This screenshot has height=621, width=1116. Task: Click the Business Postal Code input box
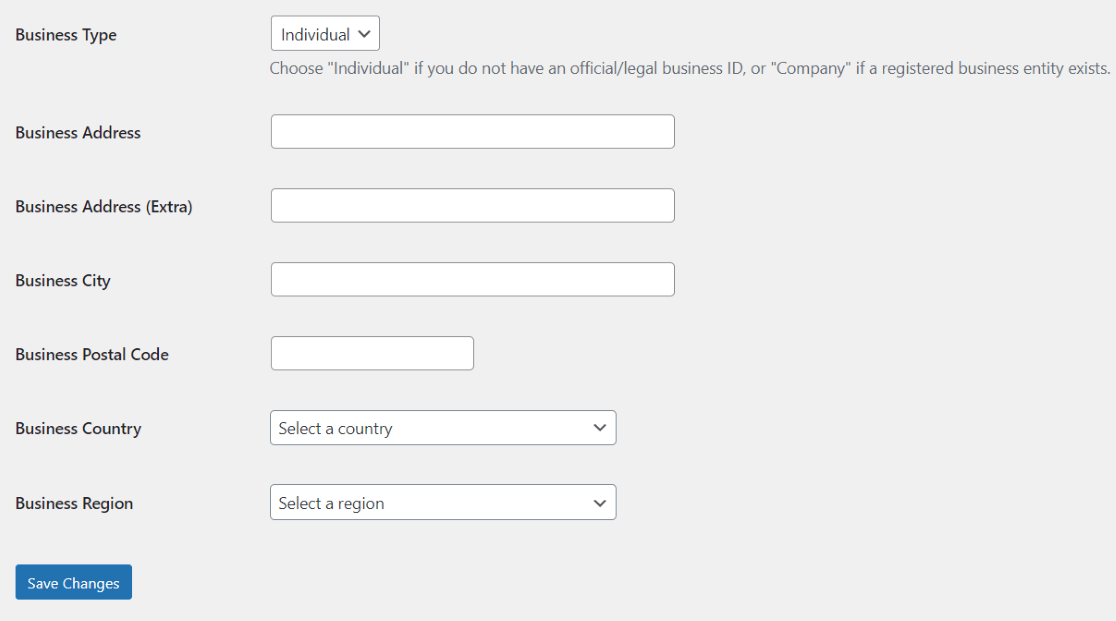click(x=372, y=353)
